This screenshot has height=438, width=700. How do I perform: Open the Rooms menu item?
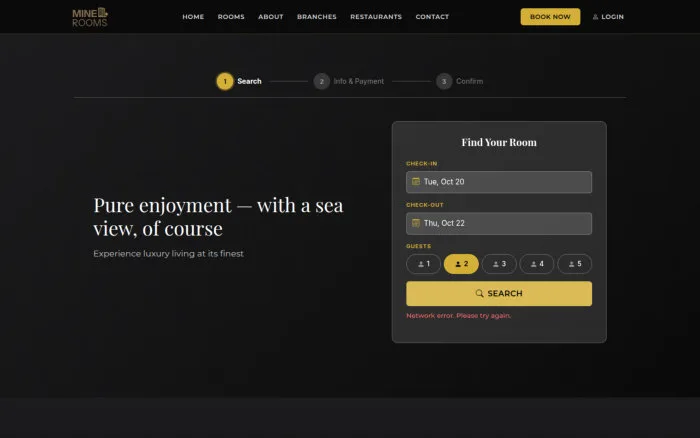231,17
